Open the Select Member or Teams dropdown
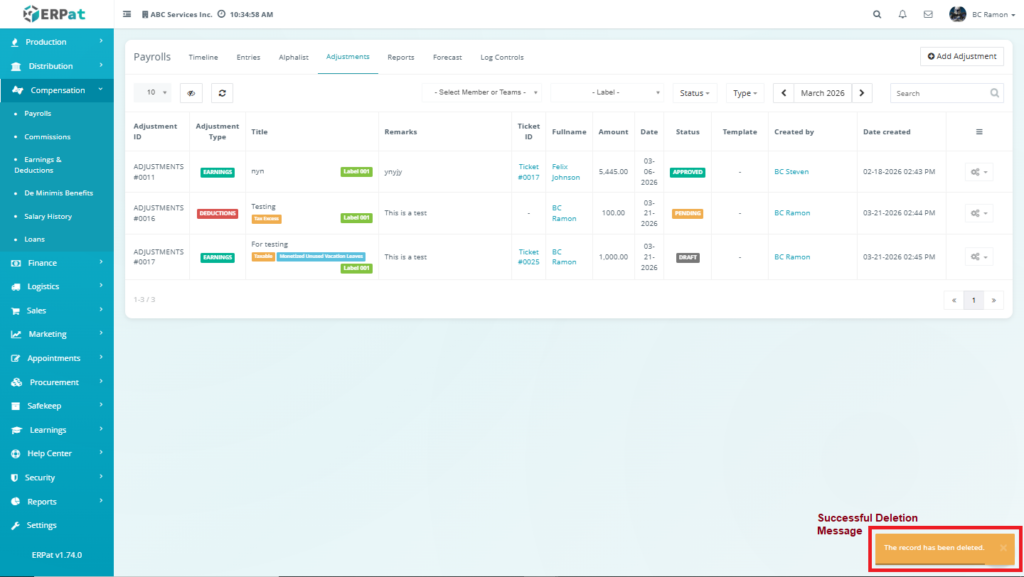 (x=482, y=93)
